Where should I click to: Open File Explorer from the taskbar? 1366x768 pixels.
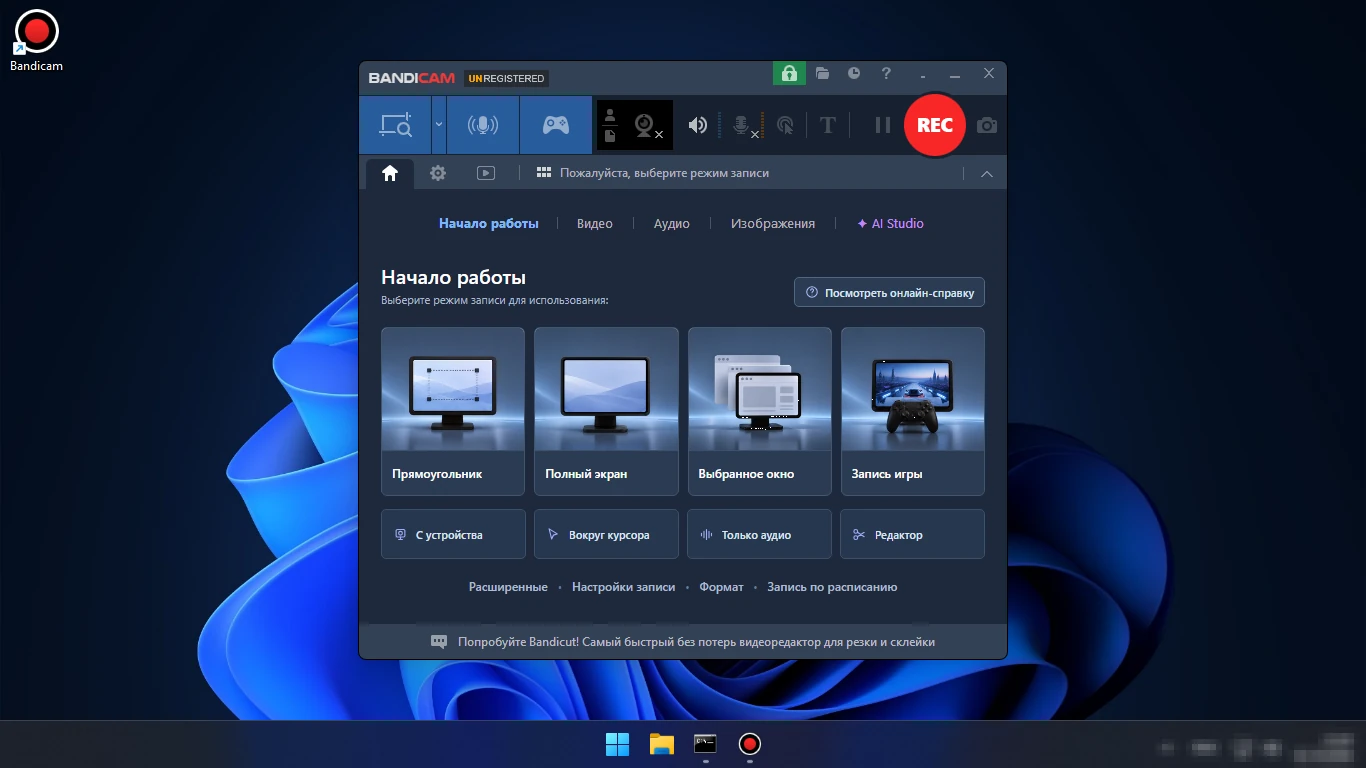point(662,744)
